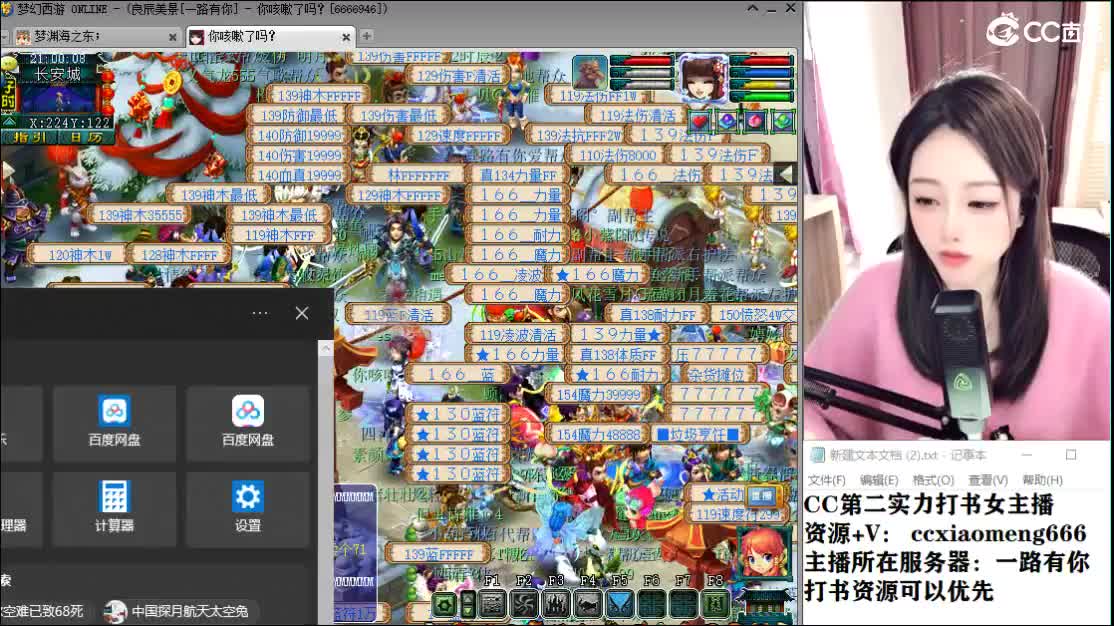Select the F7 shortcut slot

tap(683, 604)
